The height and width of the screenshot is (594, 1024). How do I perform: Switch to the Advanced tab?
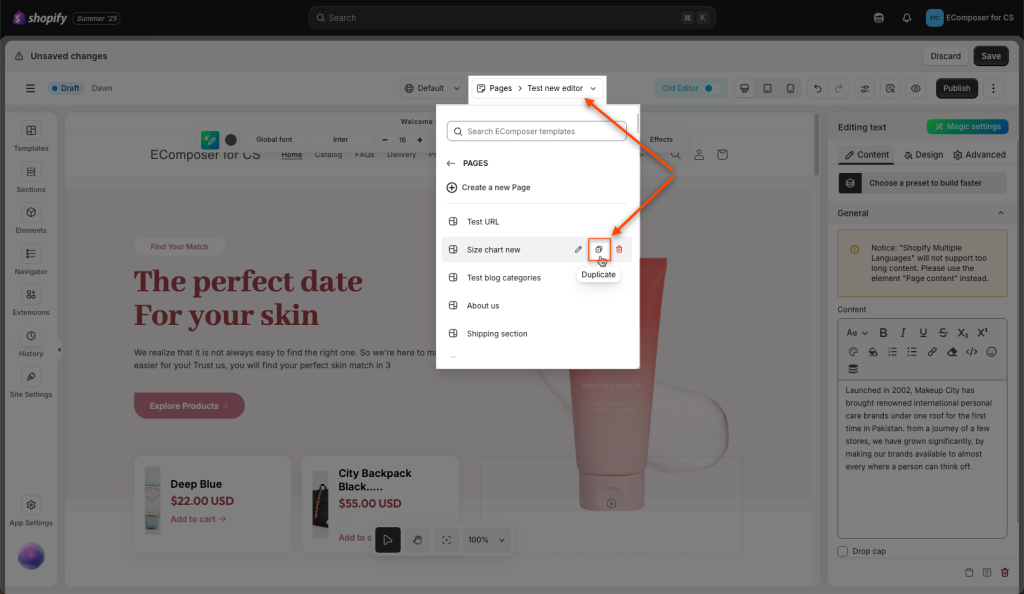click(x=979, y=155)
